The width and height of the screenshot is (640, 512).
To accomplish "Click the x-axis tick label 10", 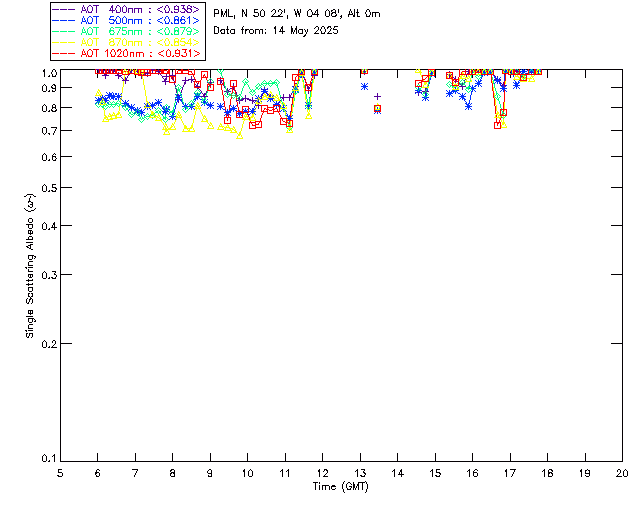I will (247, 473).
